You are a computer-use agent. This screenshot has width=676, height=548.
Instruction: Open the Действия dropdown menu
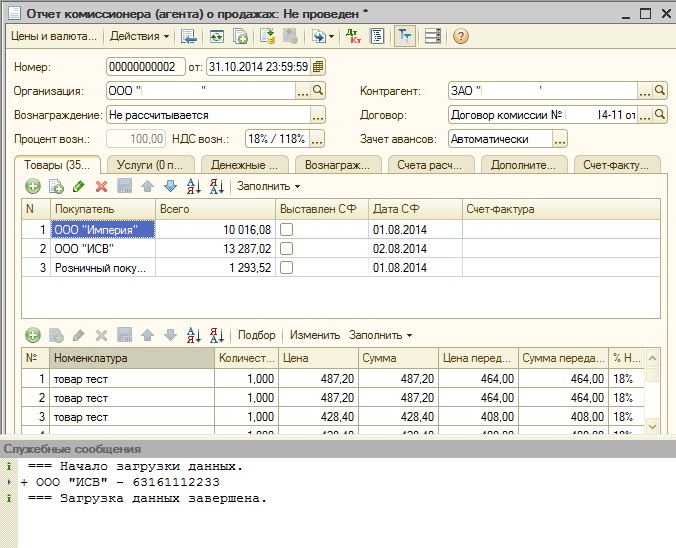coord(139,36)
